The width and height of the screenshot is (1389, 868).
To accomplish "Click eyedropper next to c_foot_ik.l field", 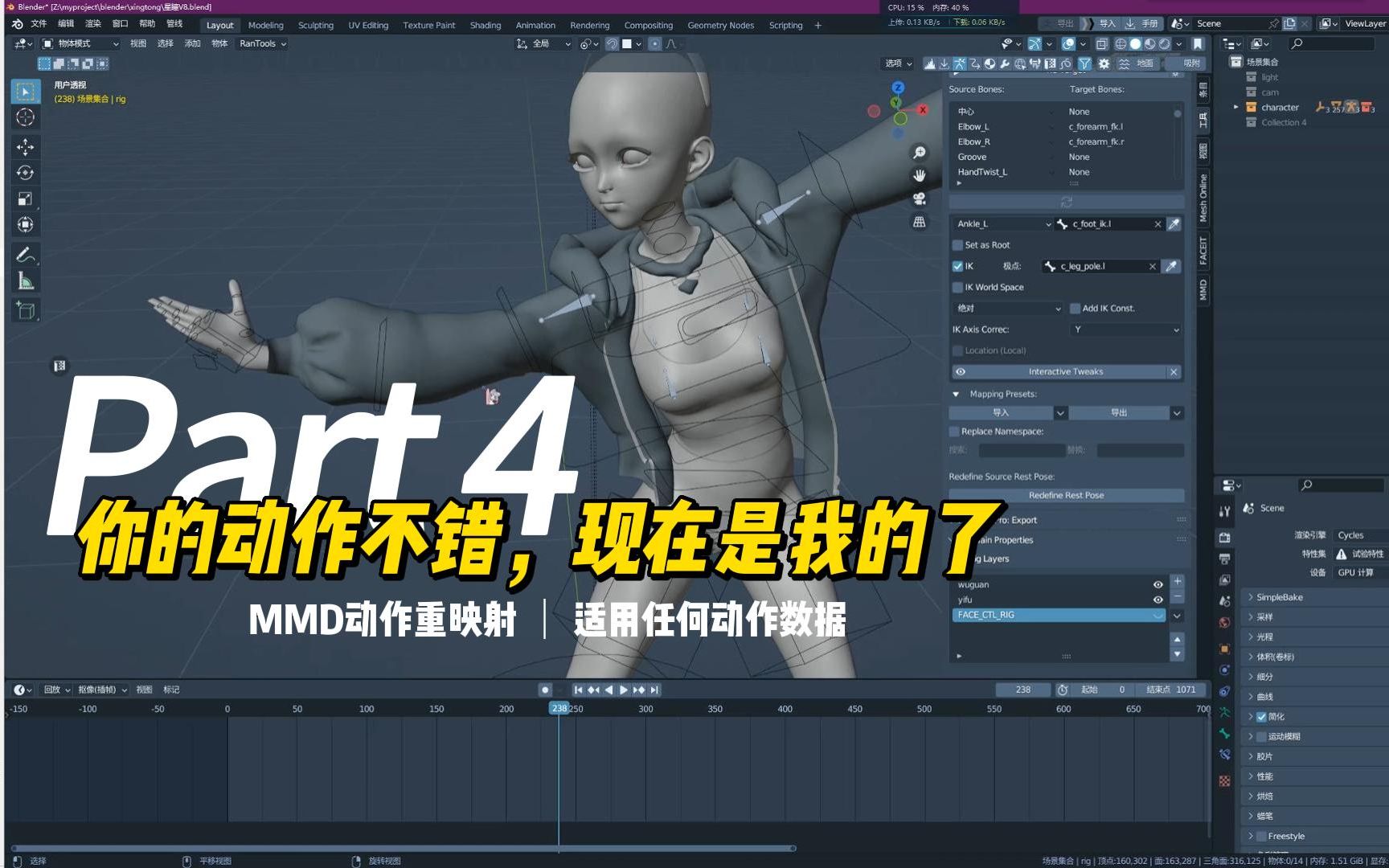I will click(1174, 224).
